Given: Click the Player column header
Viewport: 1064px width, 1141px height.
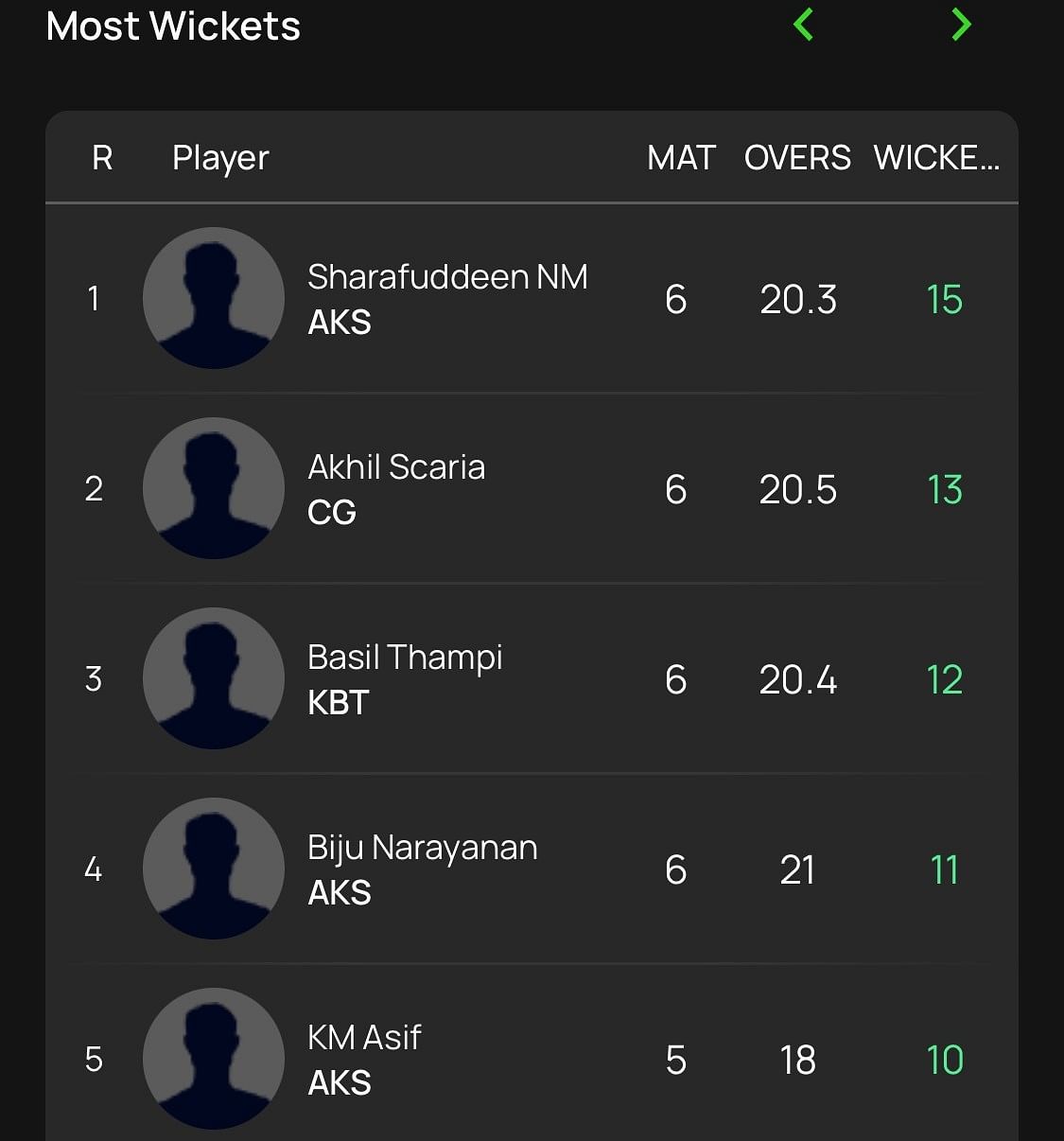Looking at the screenshot, I should coord(220,158).
